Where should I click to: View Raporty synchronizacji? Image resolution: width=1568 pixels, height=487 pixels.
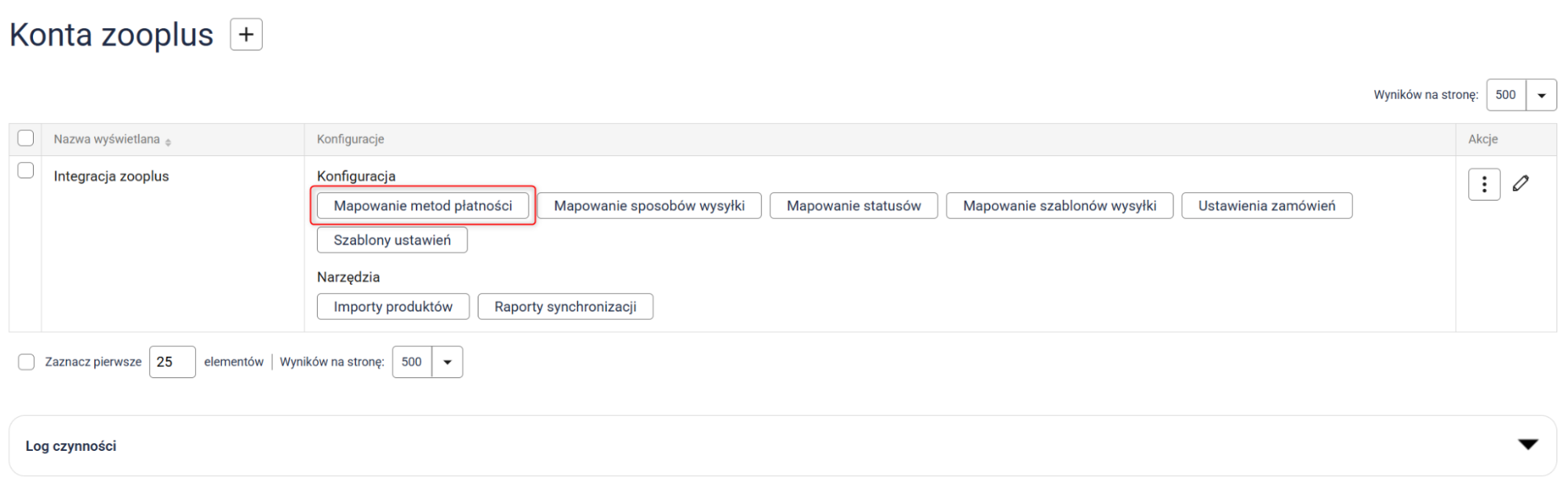(565, 307)
